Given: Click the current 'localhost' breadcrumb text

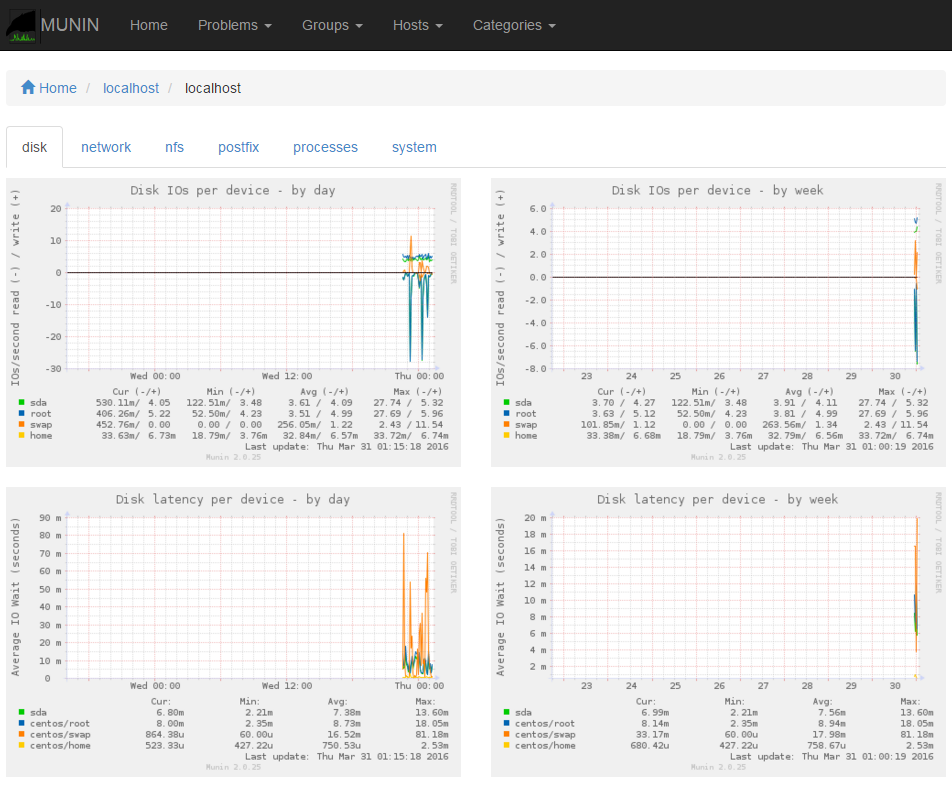Looking at the screenshot, I should [212, 88].
